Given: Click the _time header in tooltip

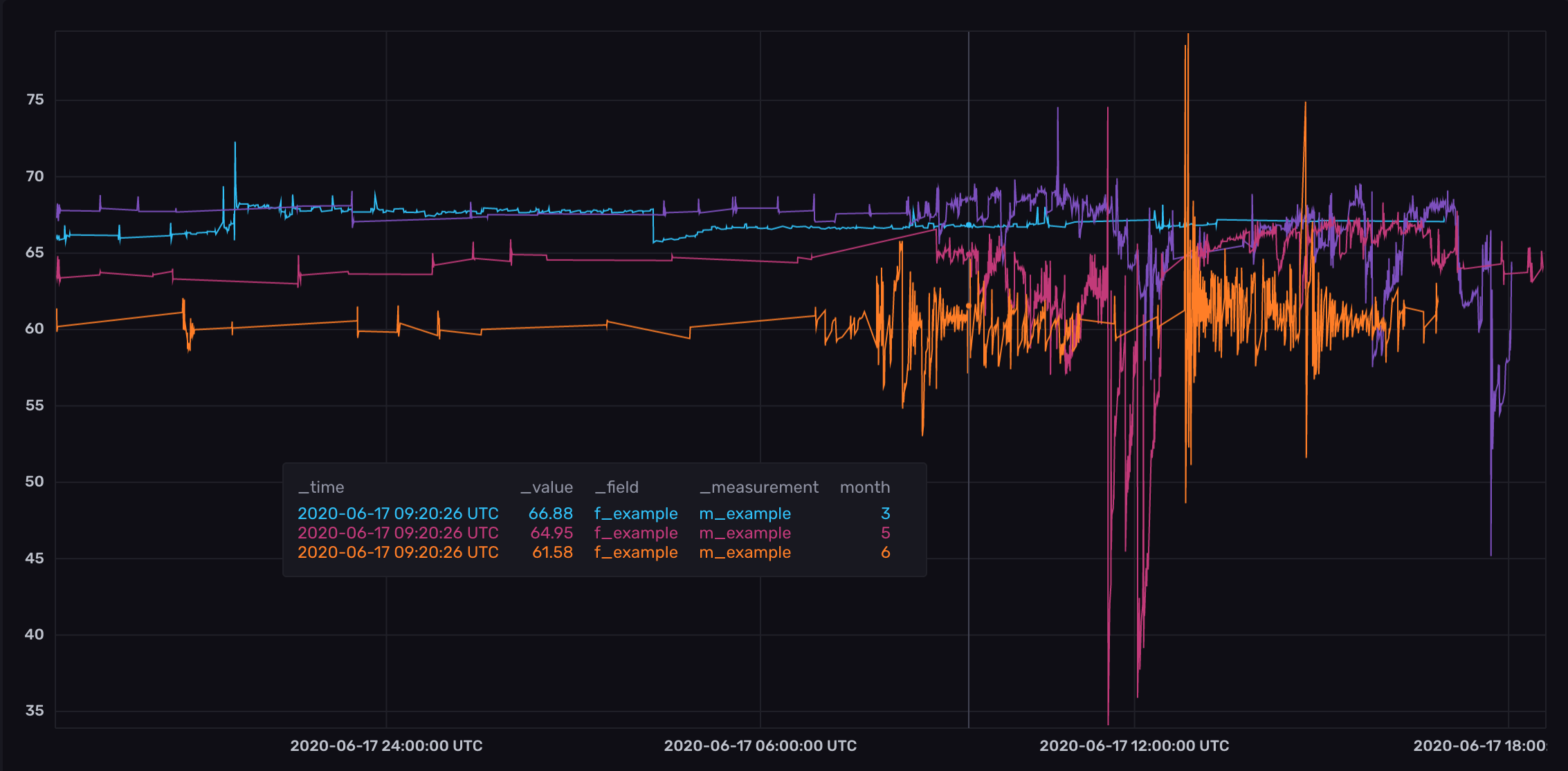Looking at the screenshot, I should coord(321,487).
